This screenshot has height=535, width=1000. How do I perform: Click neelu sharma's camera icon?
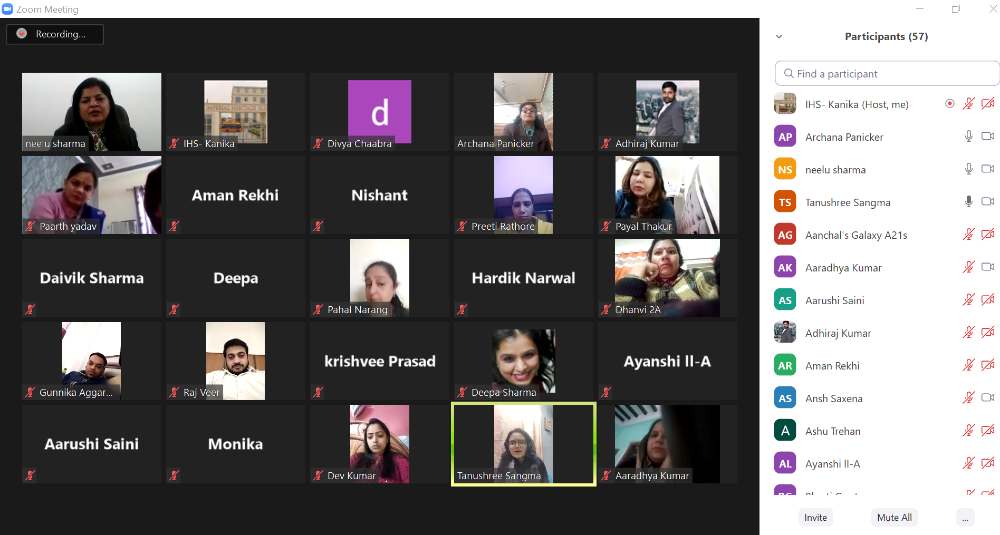tap(988, 169)
